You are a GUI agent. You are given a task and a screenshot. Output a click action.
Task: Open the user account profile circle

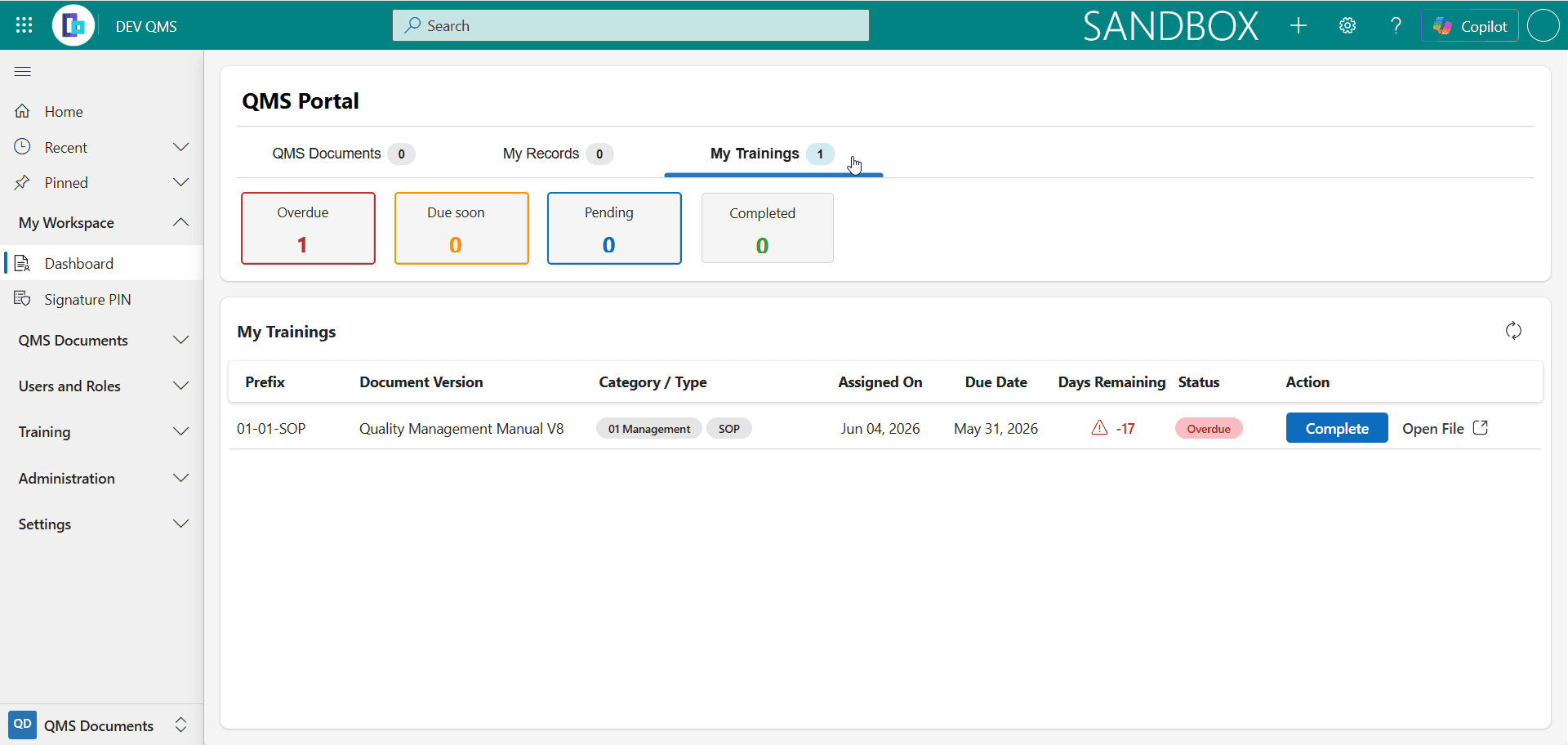pyautogui.click(x=1543, y=25)
